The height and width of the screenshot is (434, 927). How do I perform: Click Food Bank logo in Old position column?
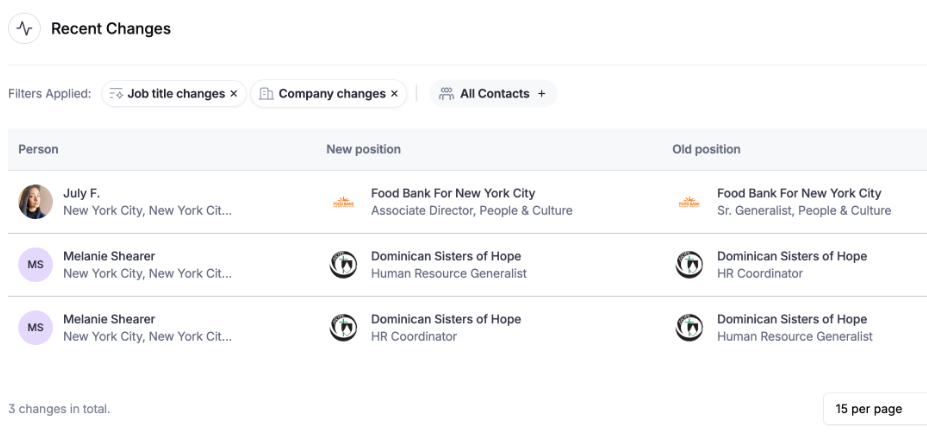click(689, 202)
